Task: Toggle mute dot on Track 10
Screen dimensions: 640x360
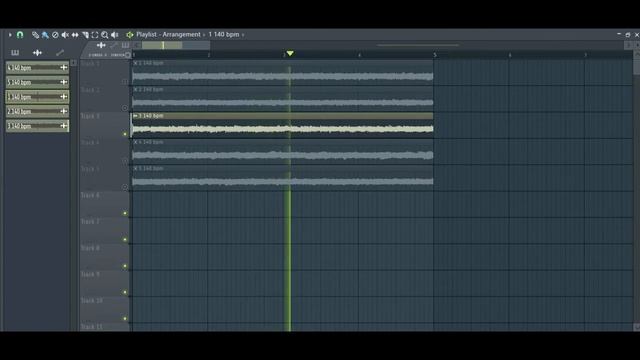Action: pos(125,318)
